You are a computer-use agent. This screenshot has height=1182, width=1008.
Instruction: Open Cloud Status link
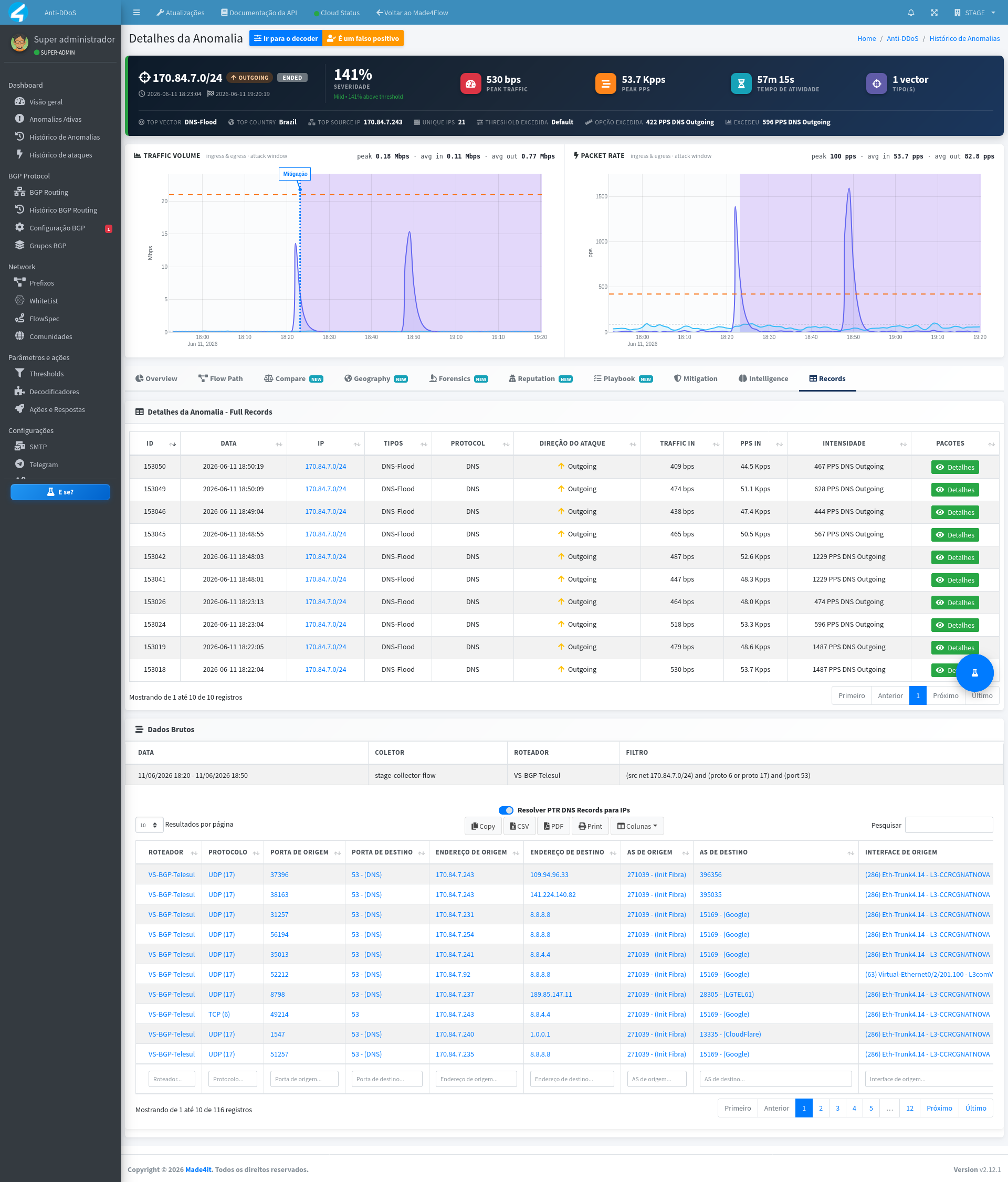(337, 13)
